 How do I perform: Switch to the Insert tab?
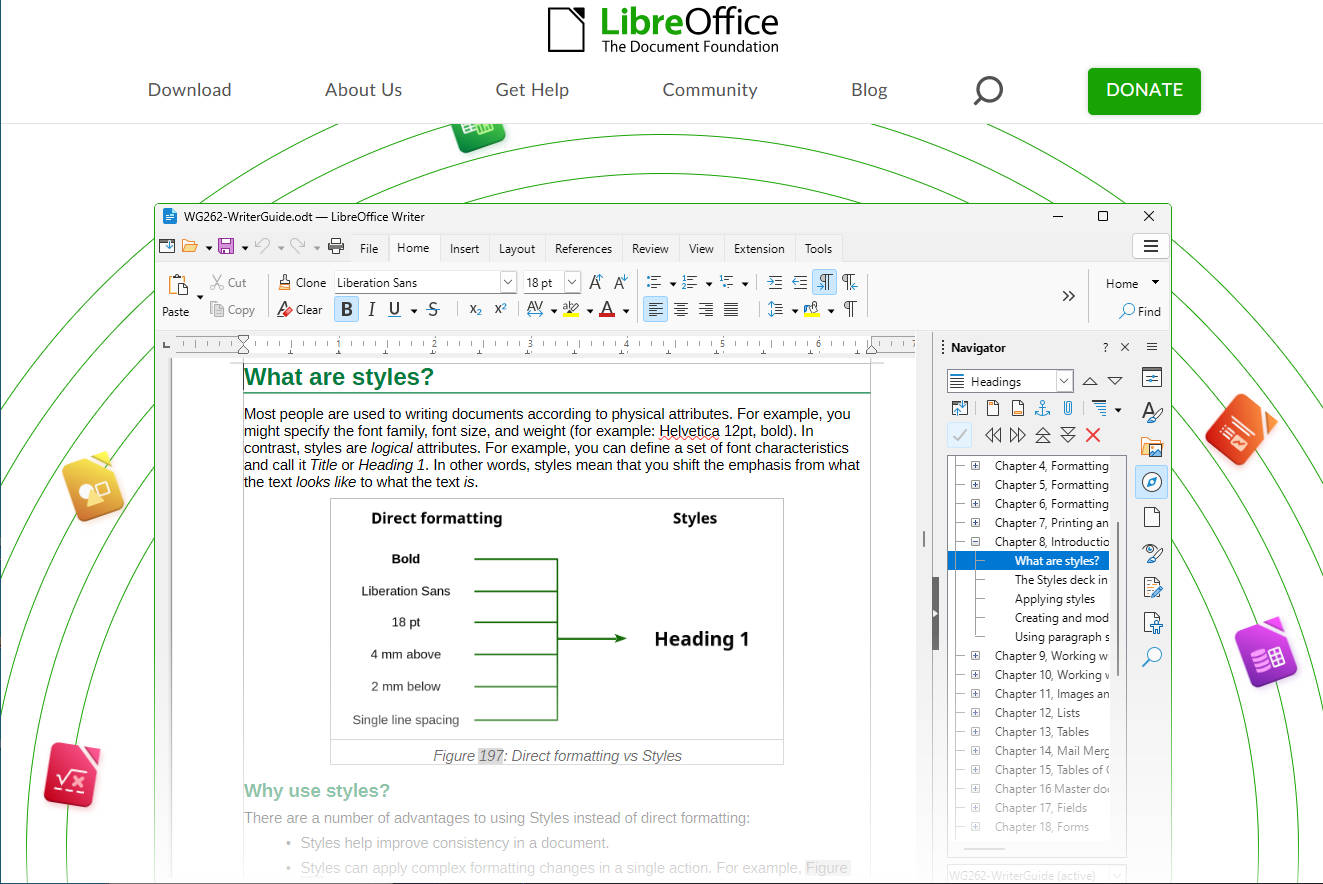point(464,249)
